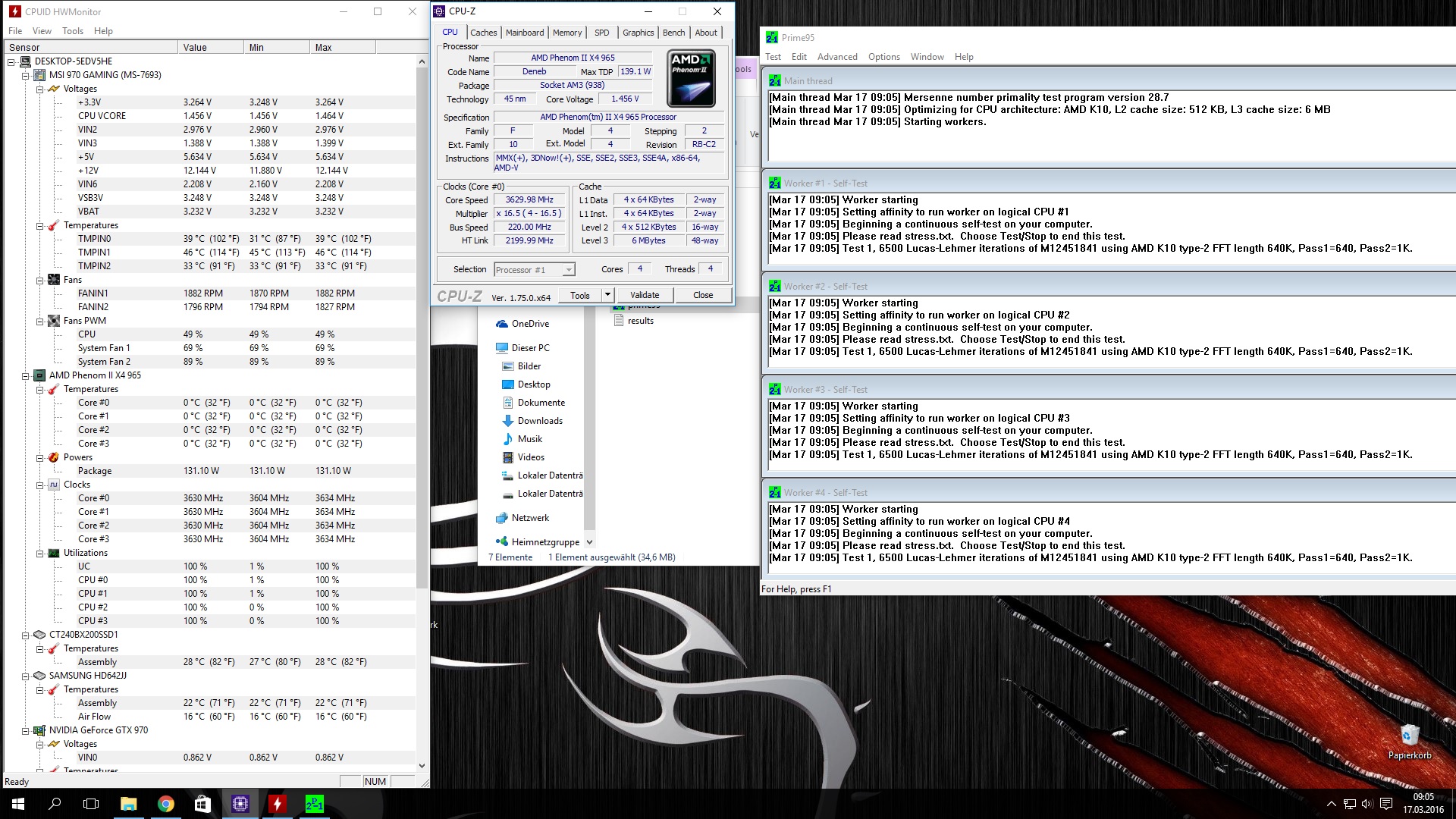Open the Windows Start menu

point(18,804)
